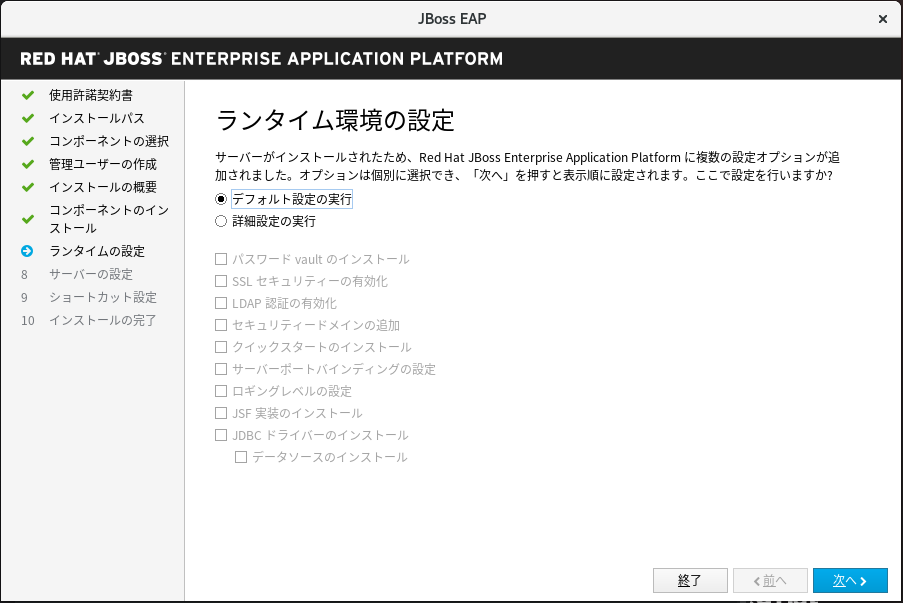Check データソースのインストール option
The image size is (903, 603).
coord(241,457)
